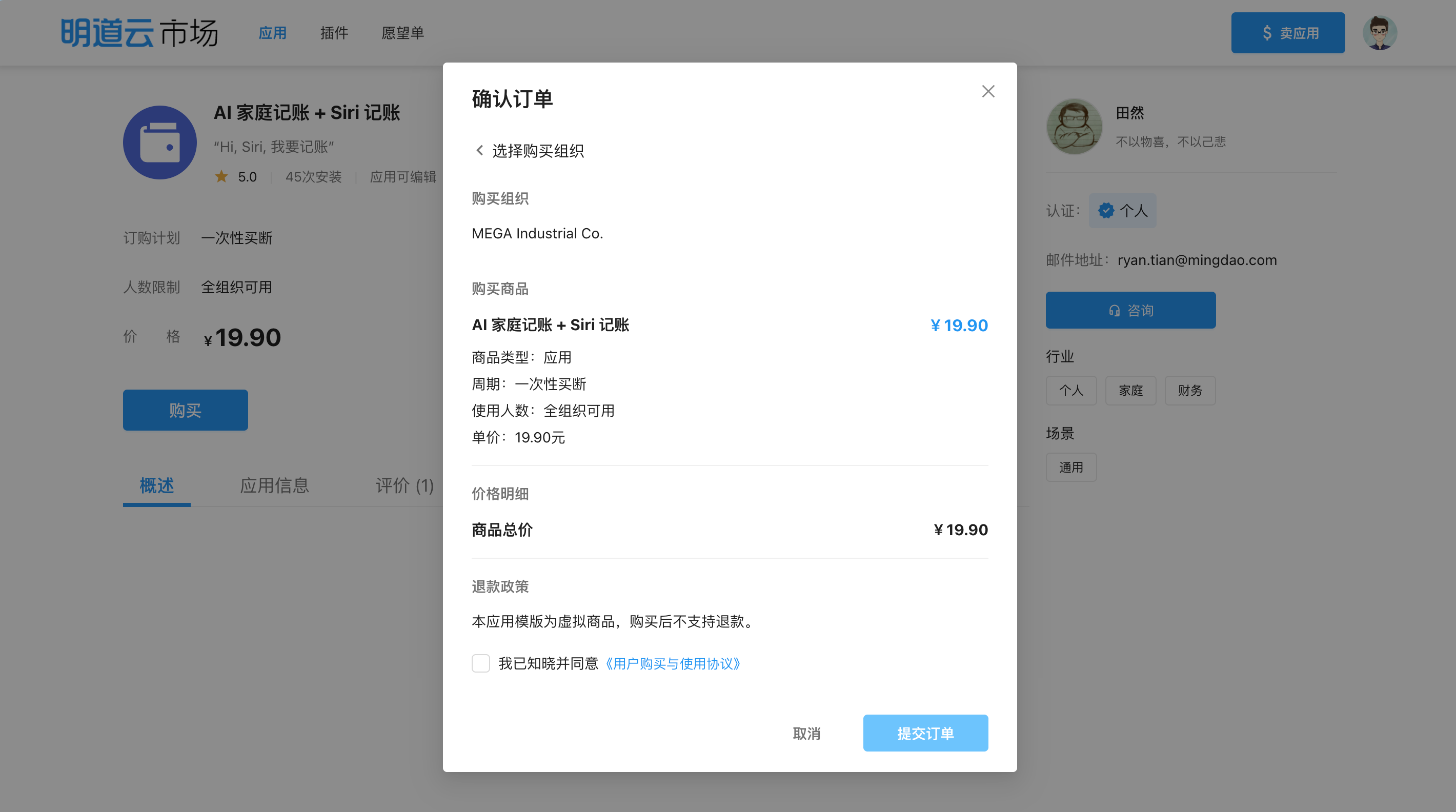This screenshot has height=812, width=1456.
Task: Click the blue 购买 button
Action: click(186, 410)
